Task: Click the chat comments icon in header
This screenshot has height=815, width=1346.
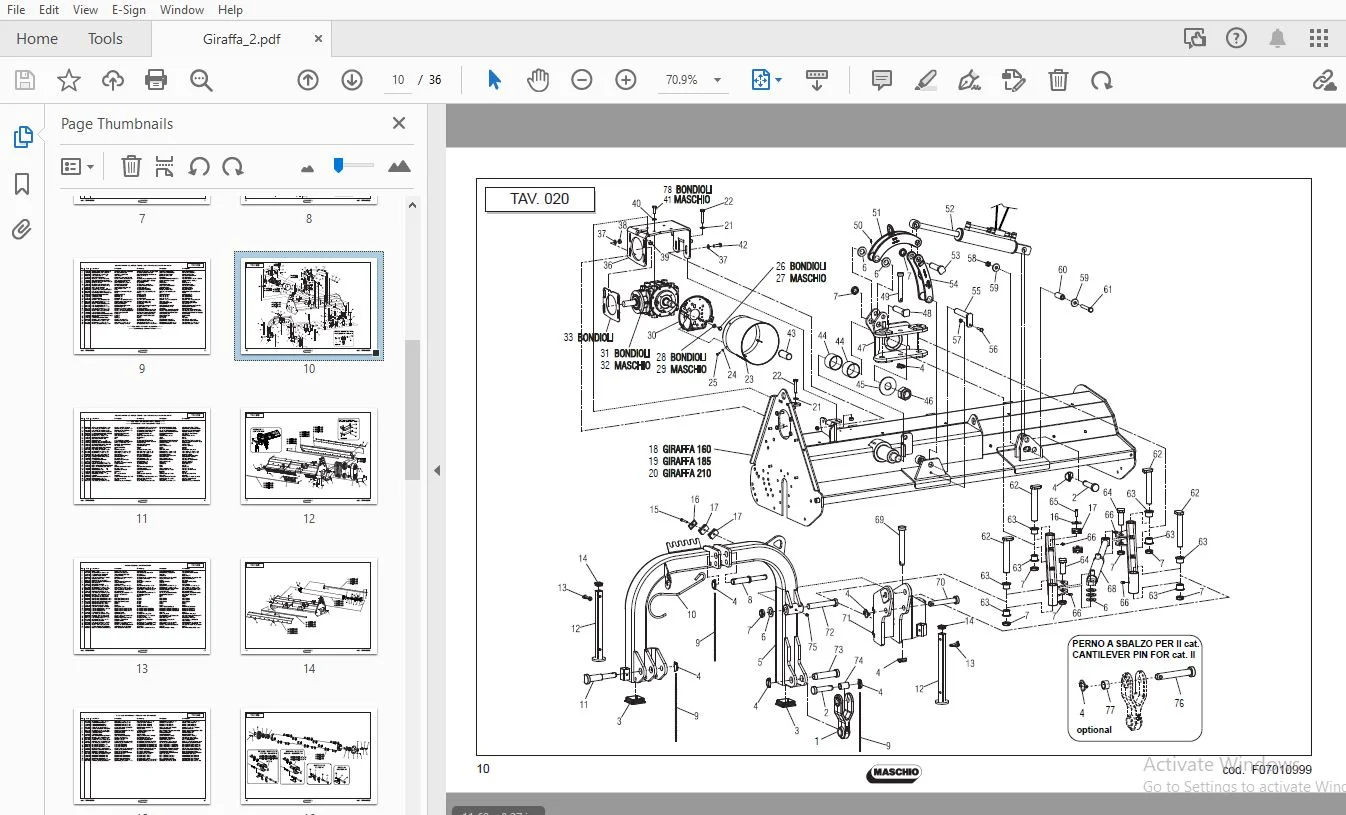Action: pyautogui.click(x=1195, y=38)
